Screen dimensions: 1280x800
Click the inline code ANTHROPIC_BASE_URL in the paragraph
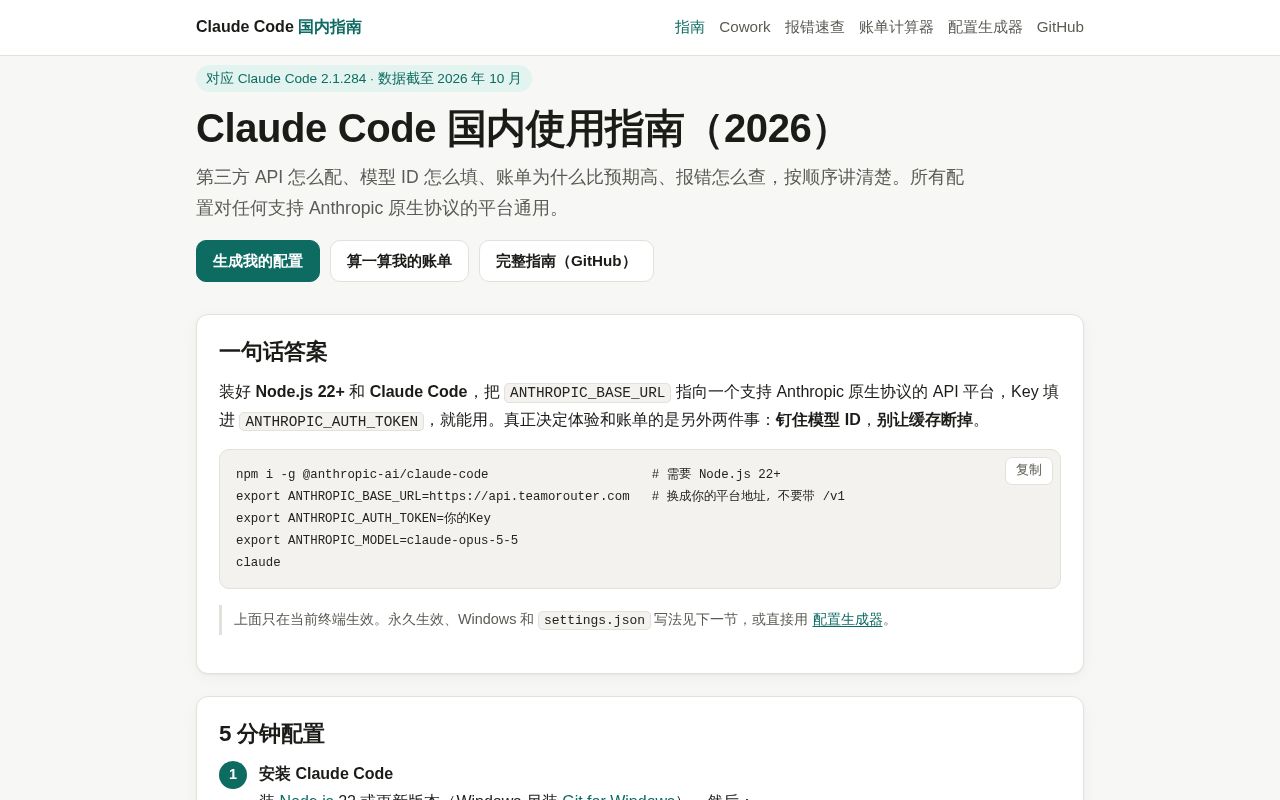coord(587,393)
